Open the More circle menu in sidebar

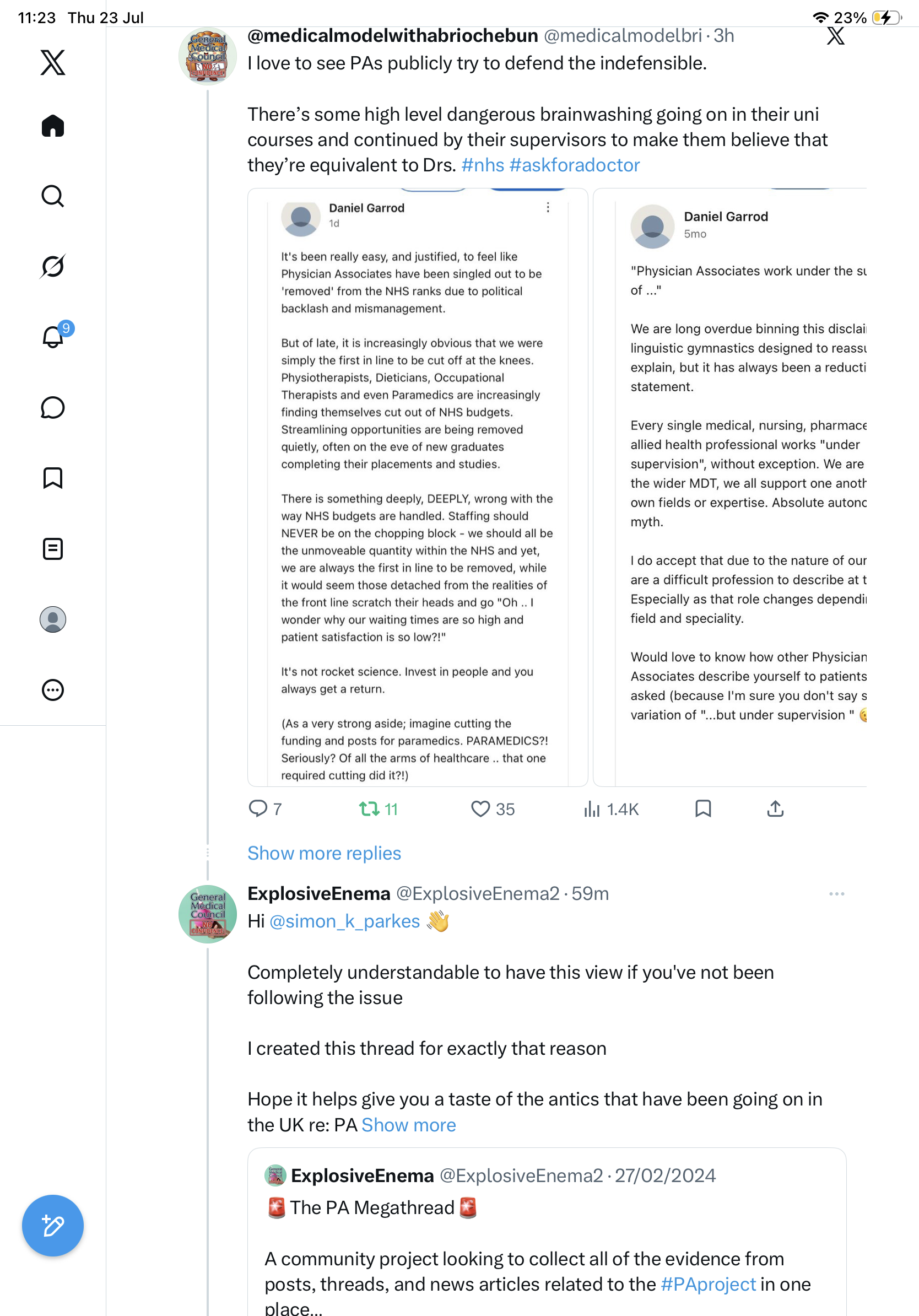pos(53,690)
